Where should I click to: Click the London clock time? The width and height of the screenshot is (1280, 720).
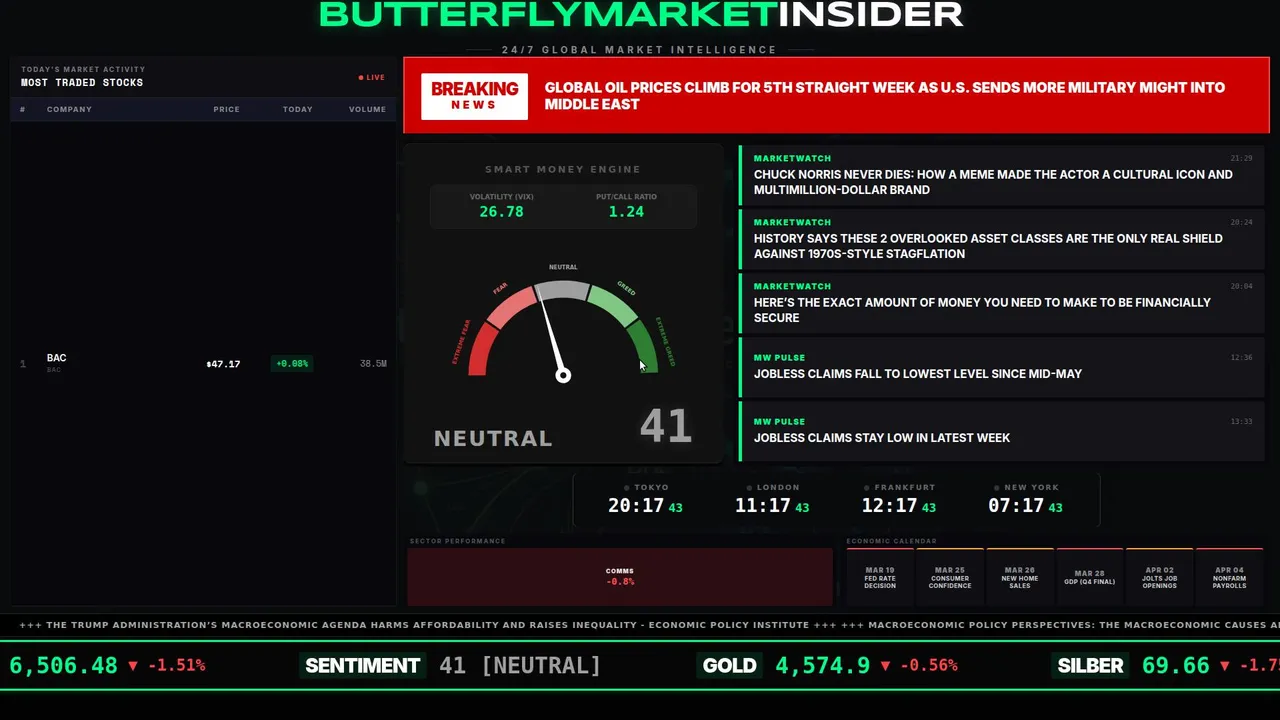coord(772,506)
